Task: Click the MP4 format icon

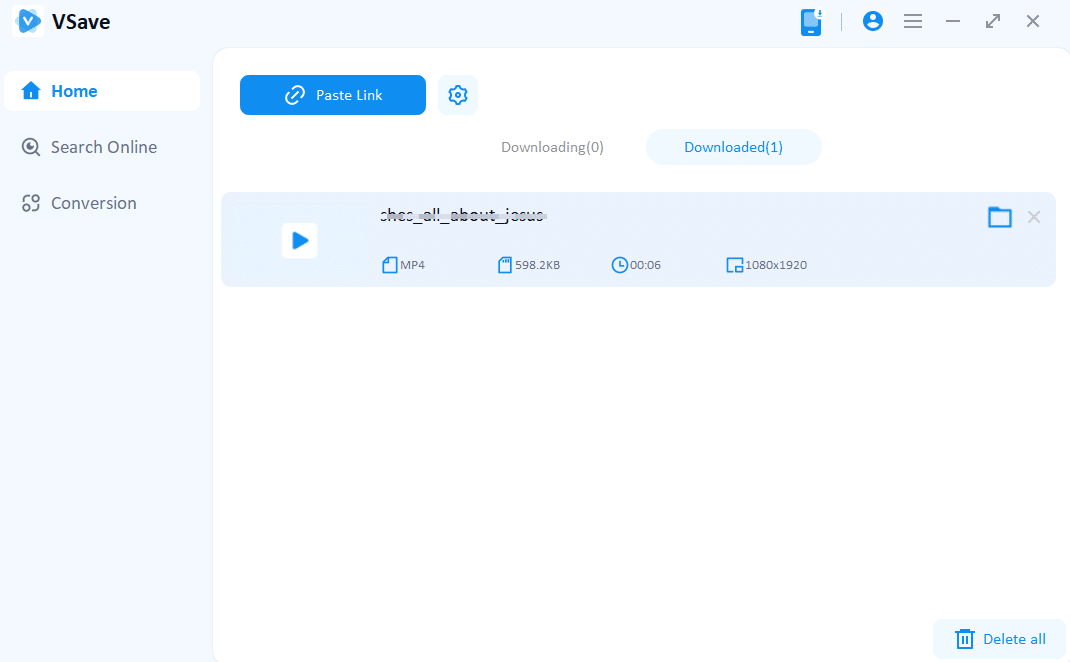Action: point(390,265)
